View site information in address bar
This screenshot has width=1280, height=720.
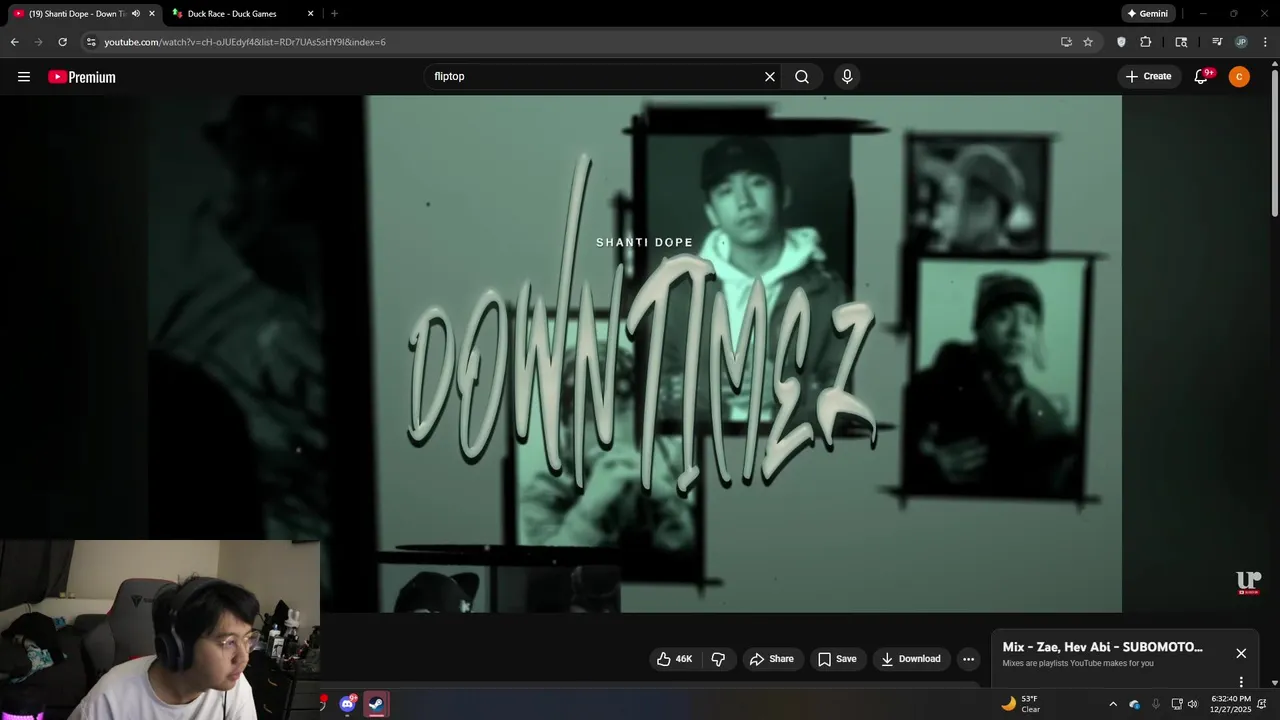[91, 42]
